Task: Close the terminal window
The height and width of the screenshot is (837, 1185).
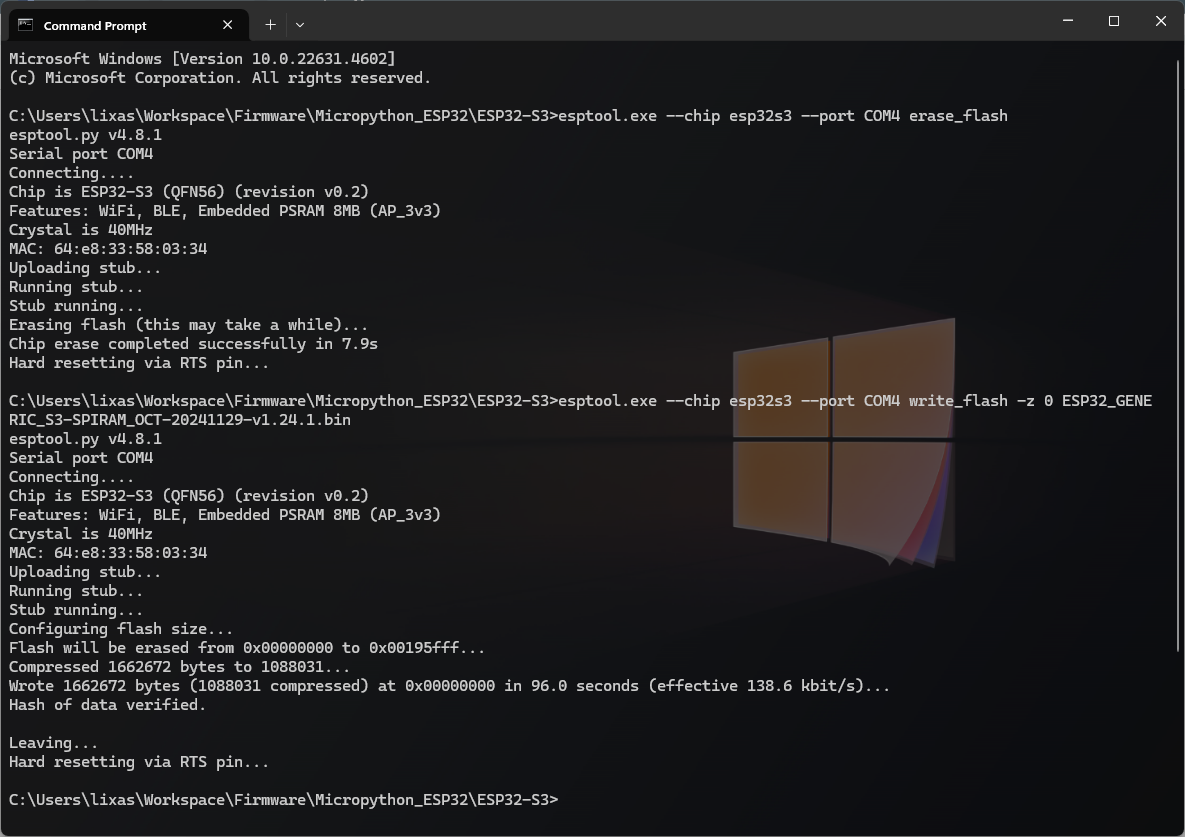Action: (1161, 20)
